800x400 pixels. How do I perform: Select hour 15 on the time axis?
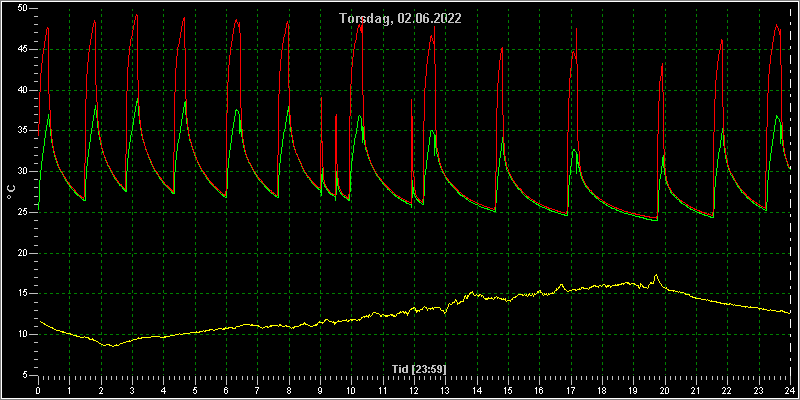(x=508, y=391)
